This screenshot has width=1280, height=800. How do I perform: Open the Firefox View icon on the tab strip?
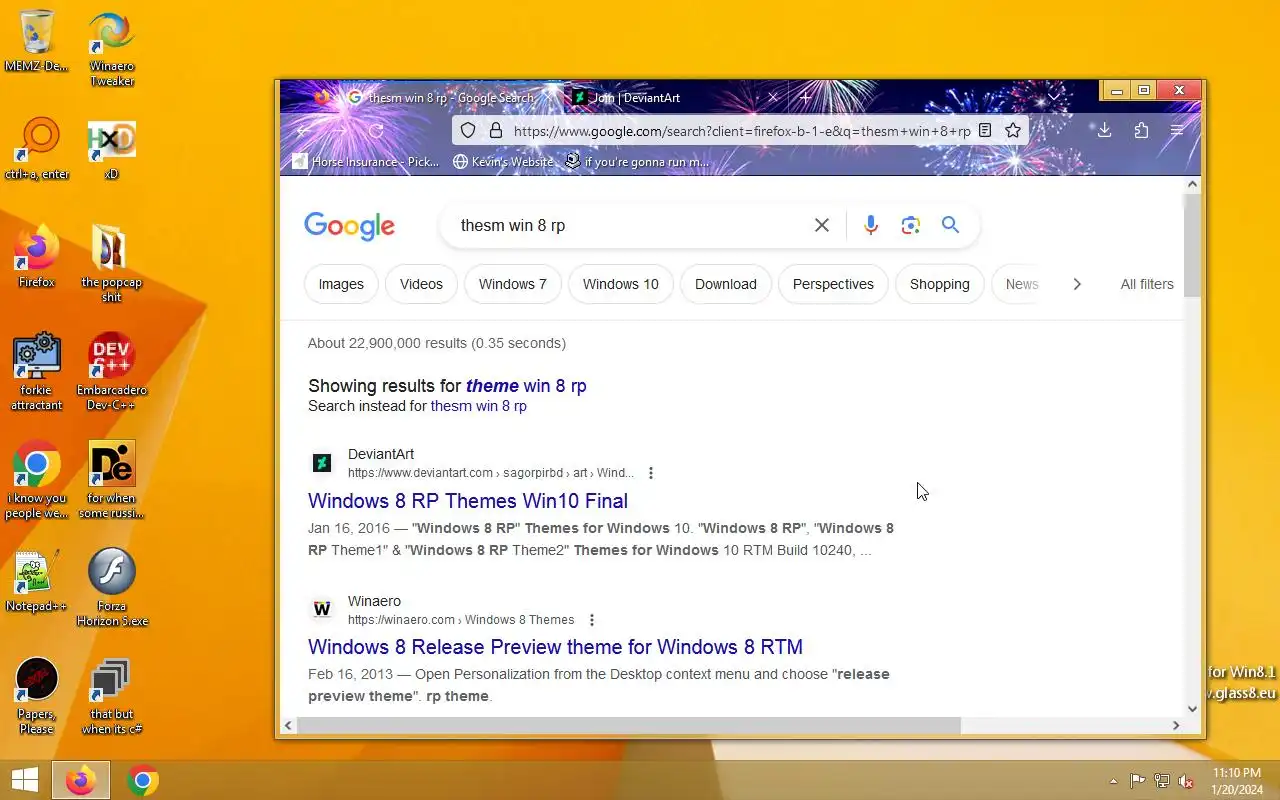[x=322, y=97]
